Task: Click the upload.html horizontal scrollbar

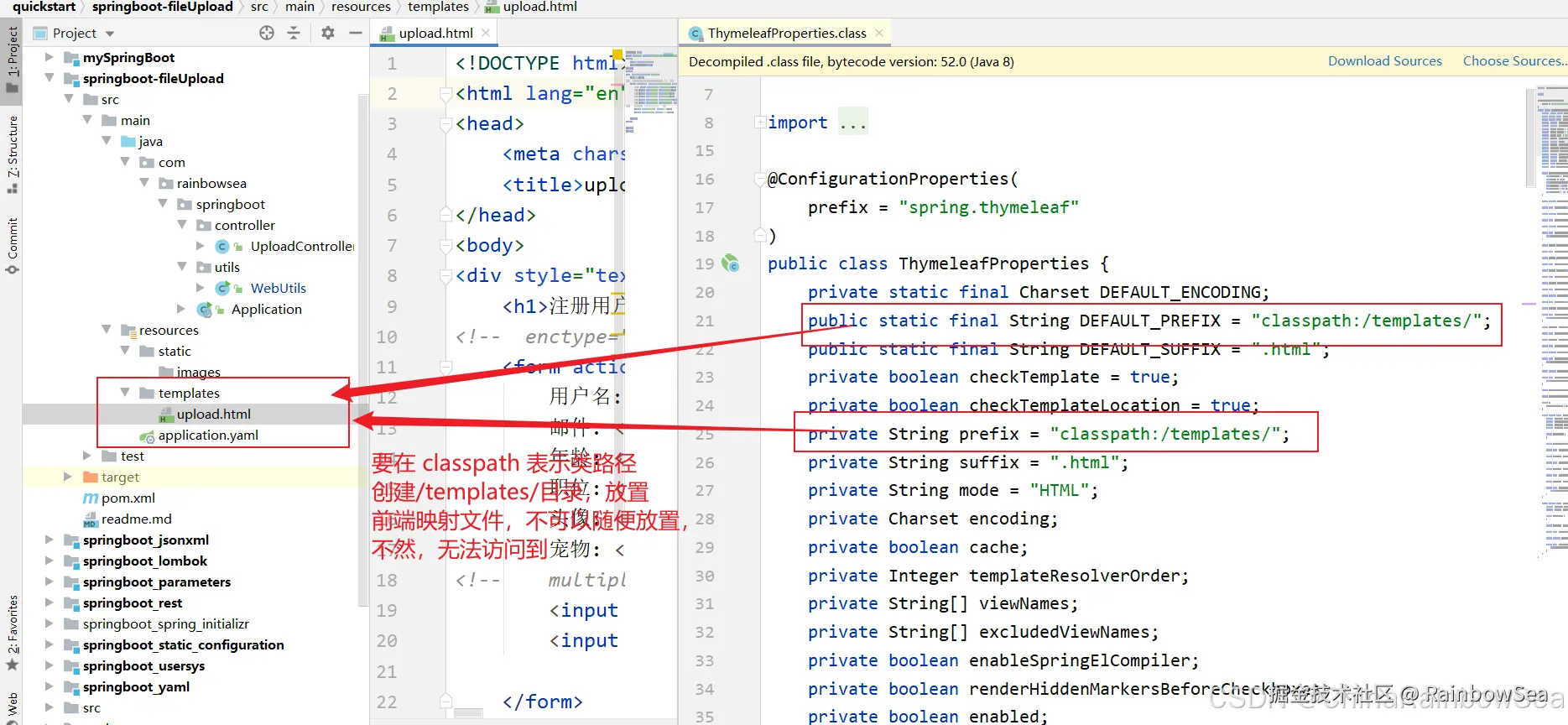Action: pos(468,713)
